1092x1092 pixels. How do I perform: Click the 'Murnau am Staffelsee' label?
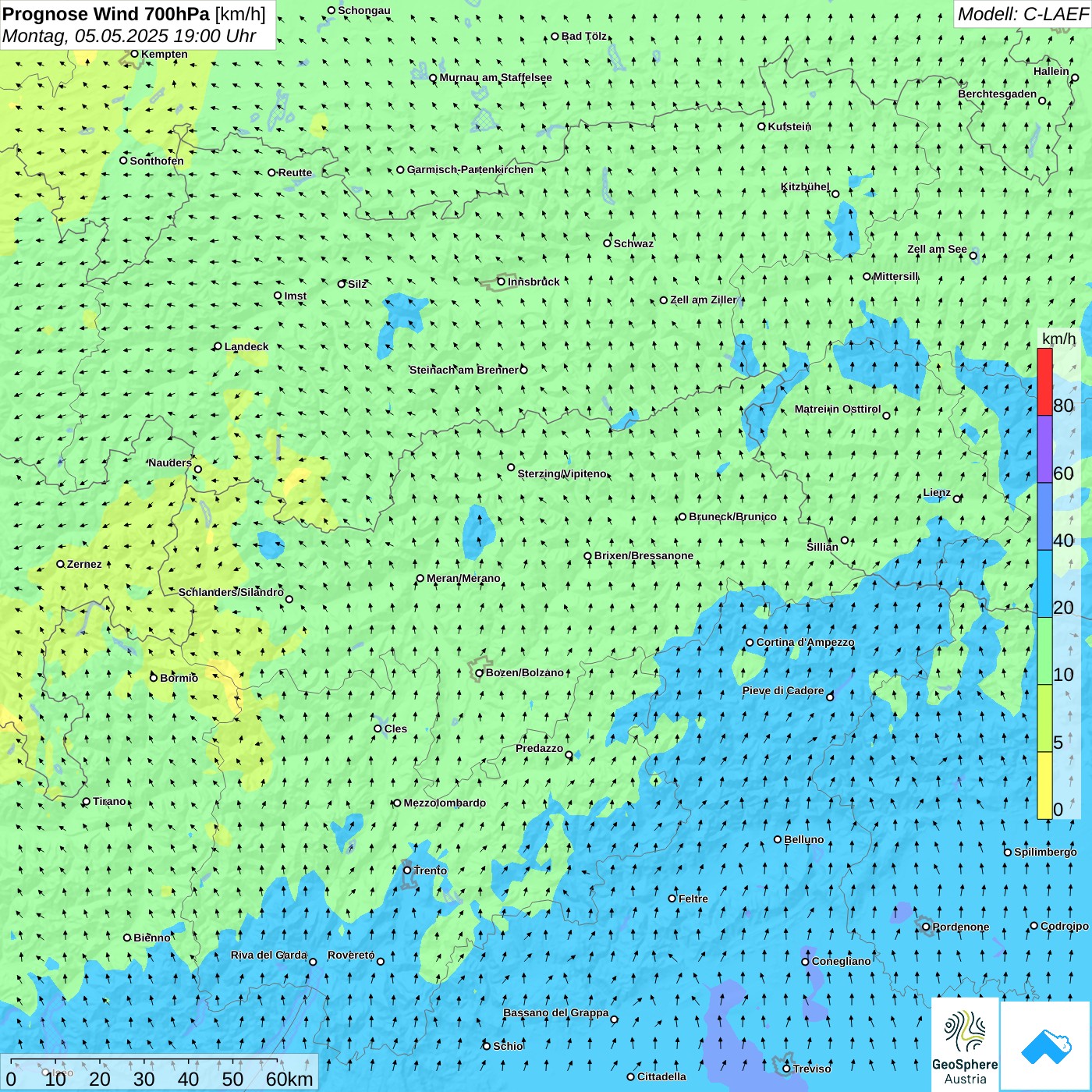pyautogui.click(x=495, y=77)
